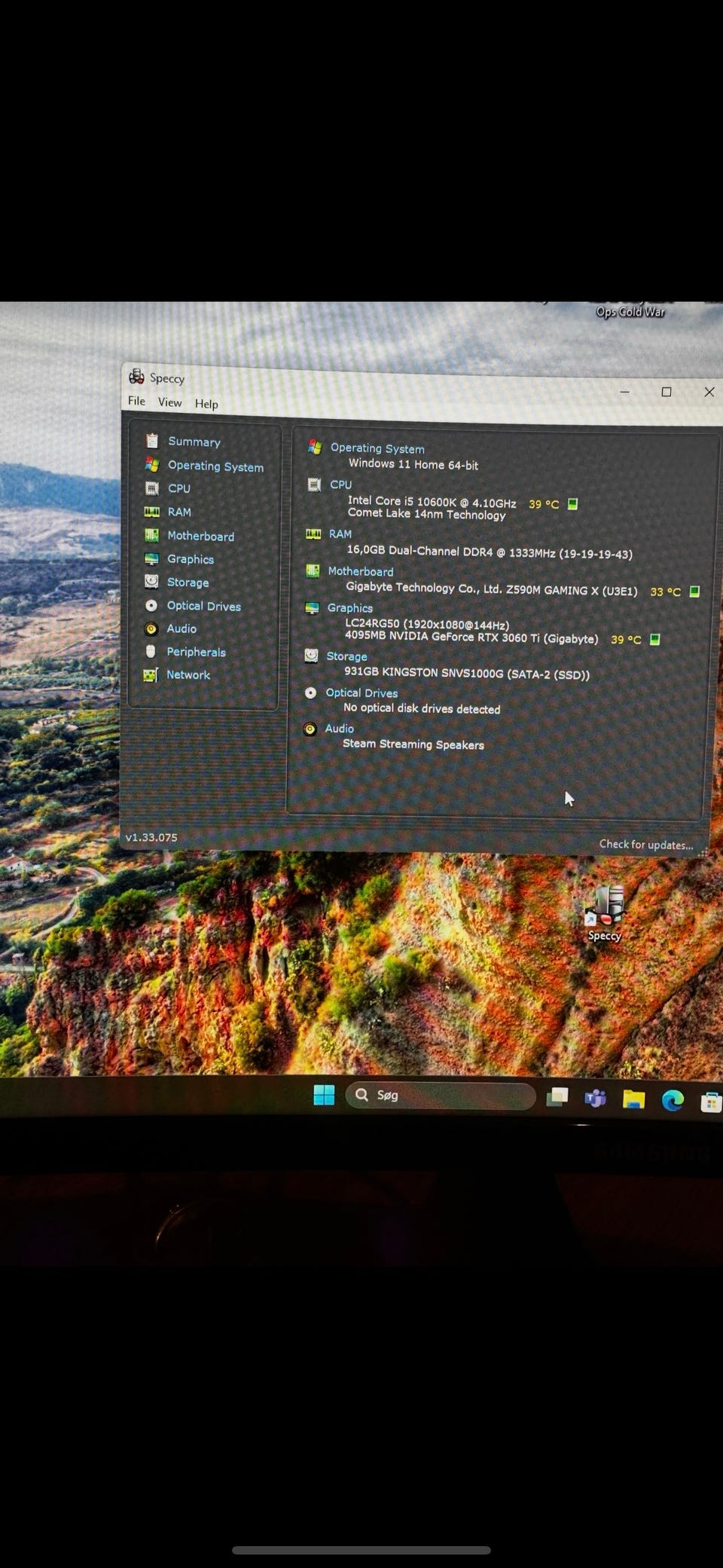Select the Audio speaker icon in sidebar
Screen dimensions: 723x1568
tap(151, 628)
